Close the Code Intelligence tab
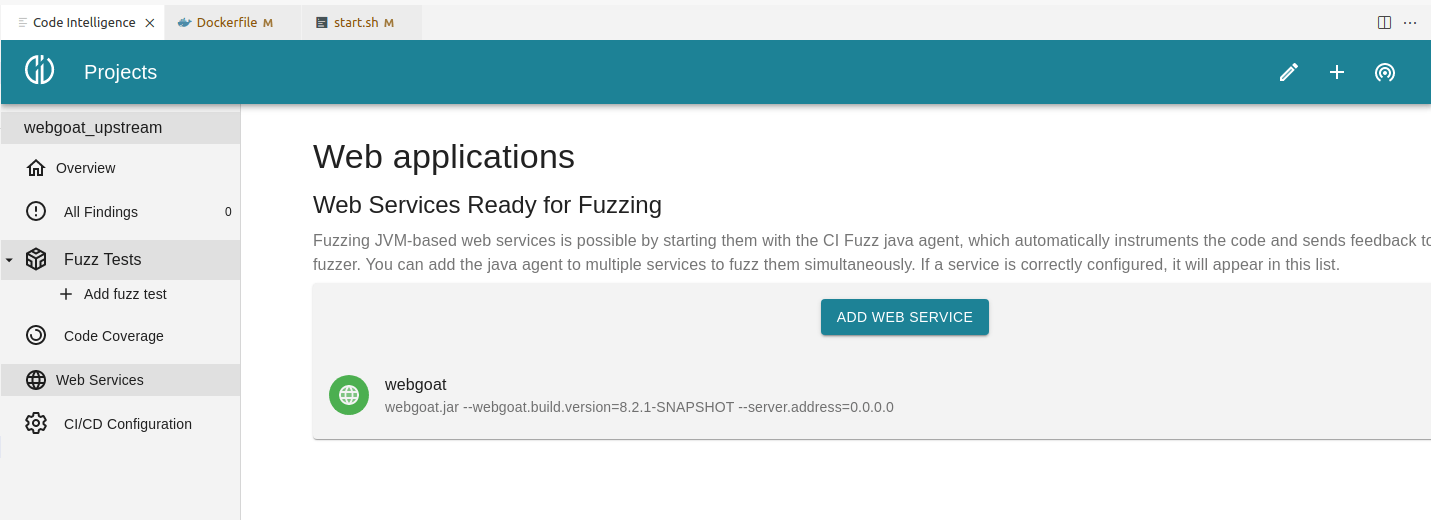 (x=150, y=22)
